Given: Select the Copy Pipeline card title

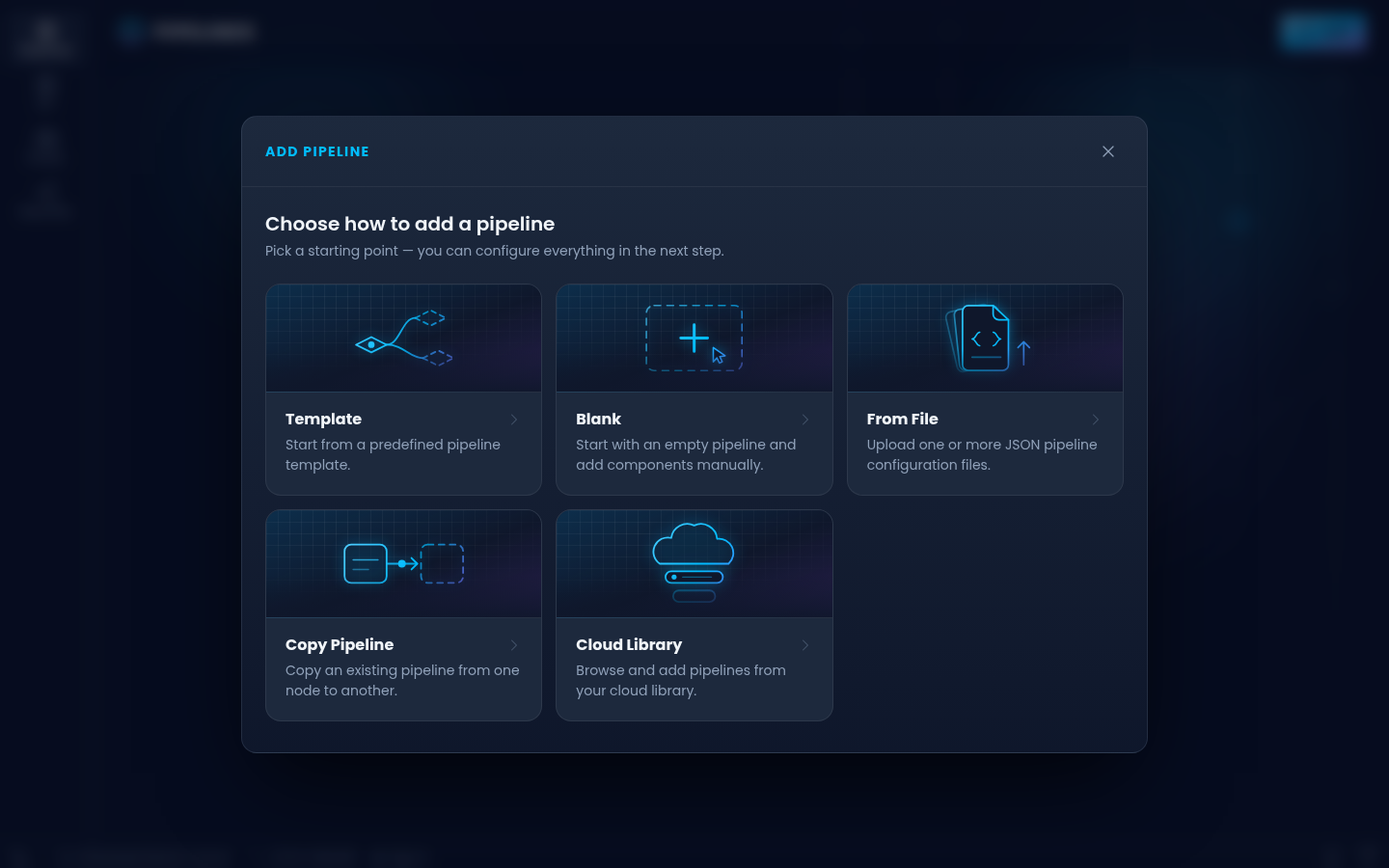Looking at the screenshot, I should 340,645.
